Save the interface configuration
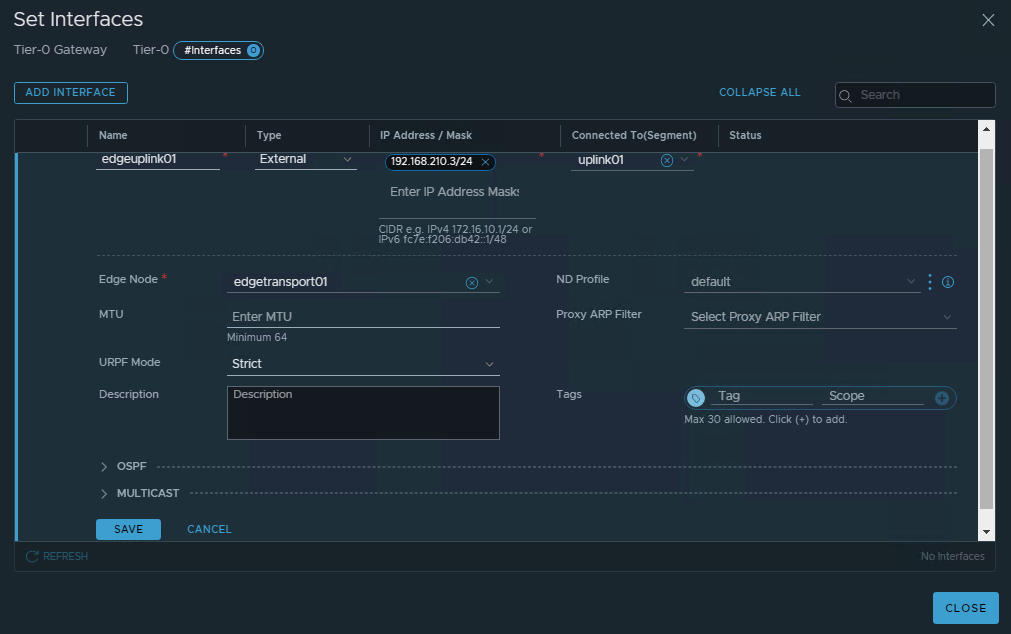The image size is (1011, 634). 128,529
